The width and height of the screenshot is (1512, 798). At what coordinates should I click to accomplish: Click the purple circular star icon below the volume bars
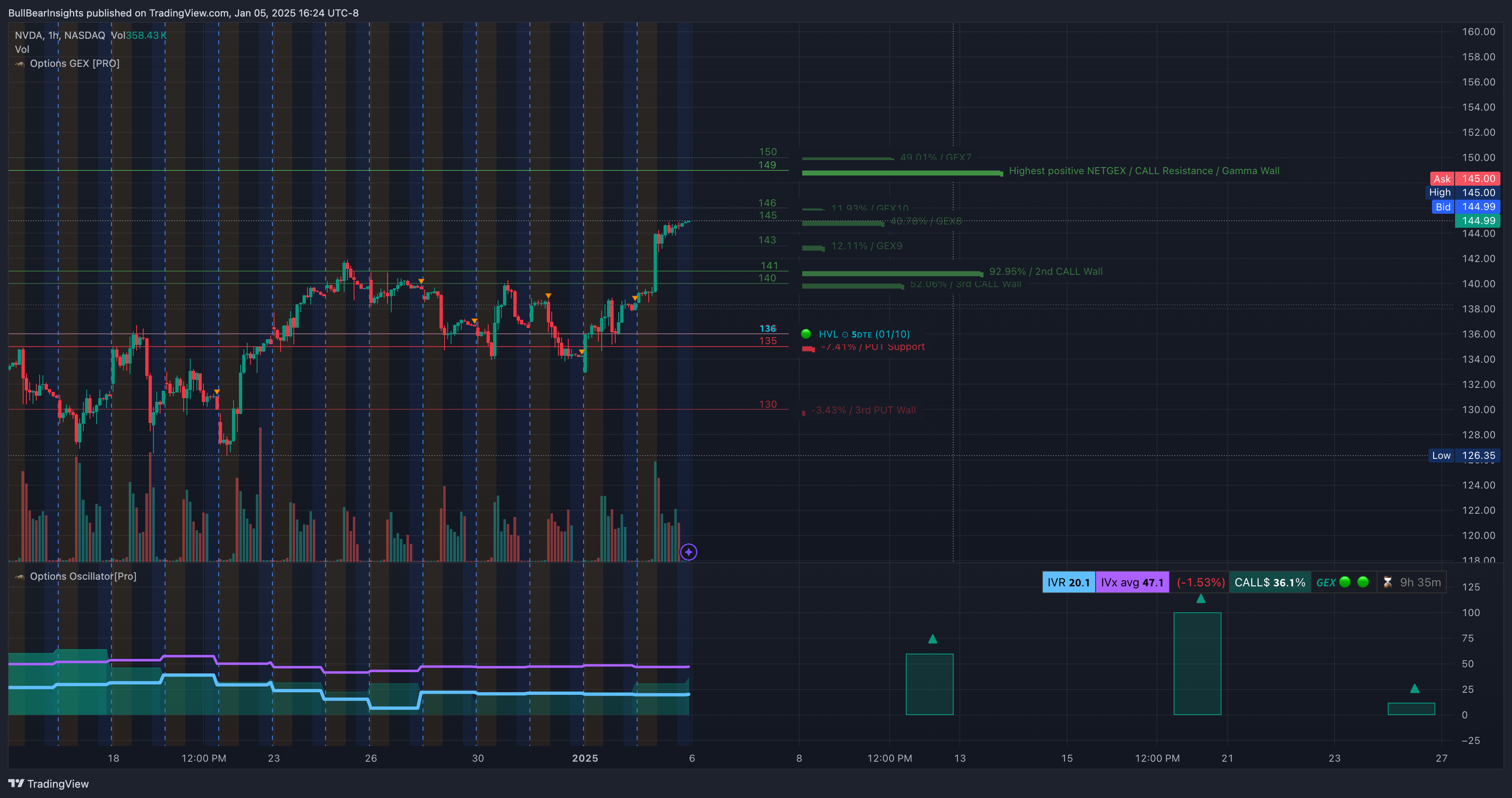tap(688, 552)
